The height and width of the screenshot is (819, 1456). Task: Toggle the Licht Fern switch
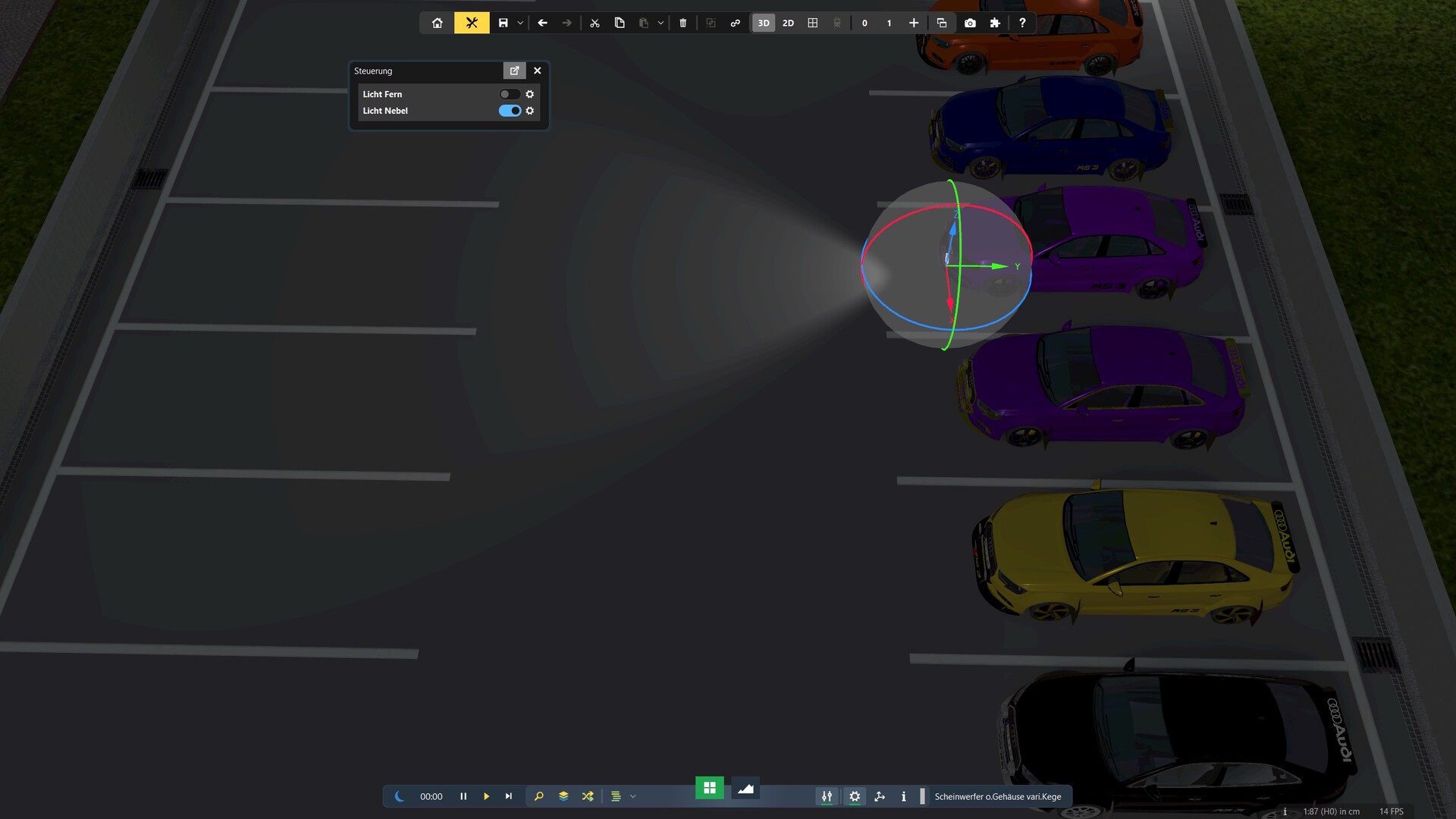coord(509,94)
